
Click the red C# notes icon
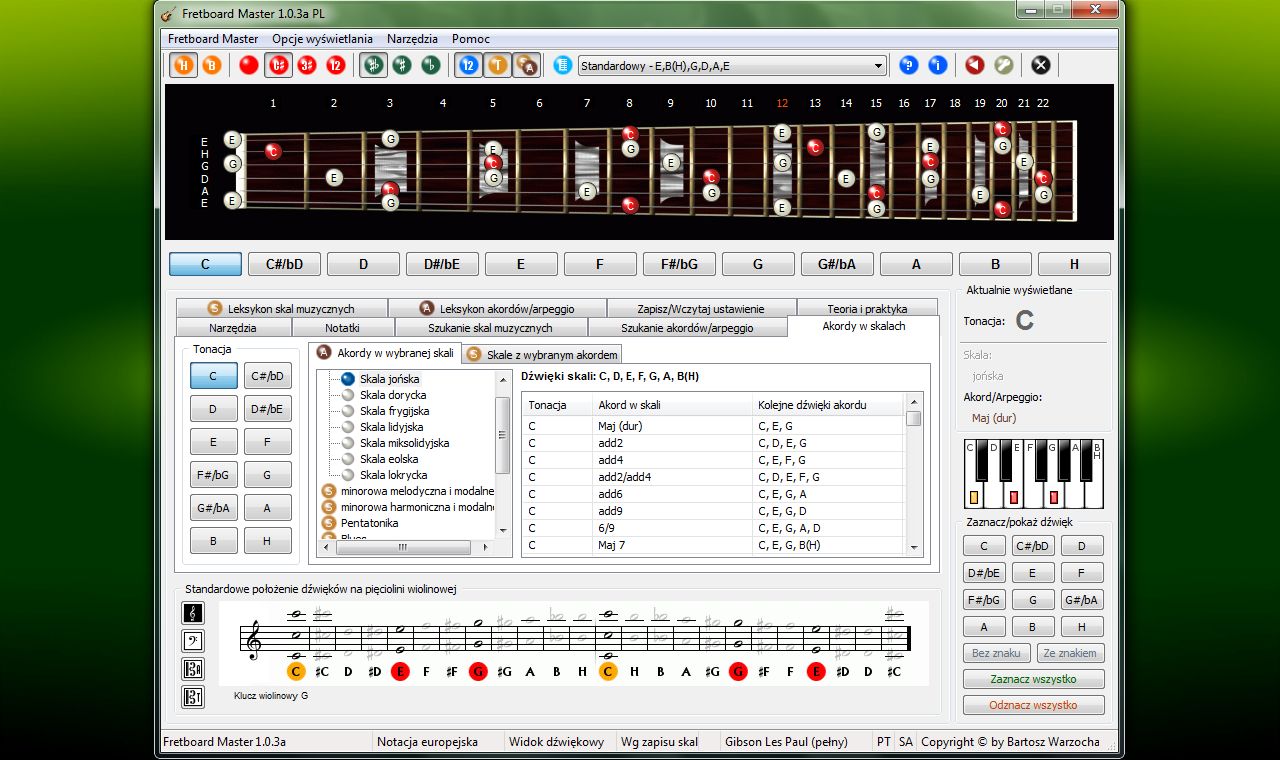[x=279, y=65]
